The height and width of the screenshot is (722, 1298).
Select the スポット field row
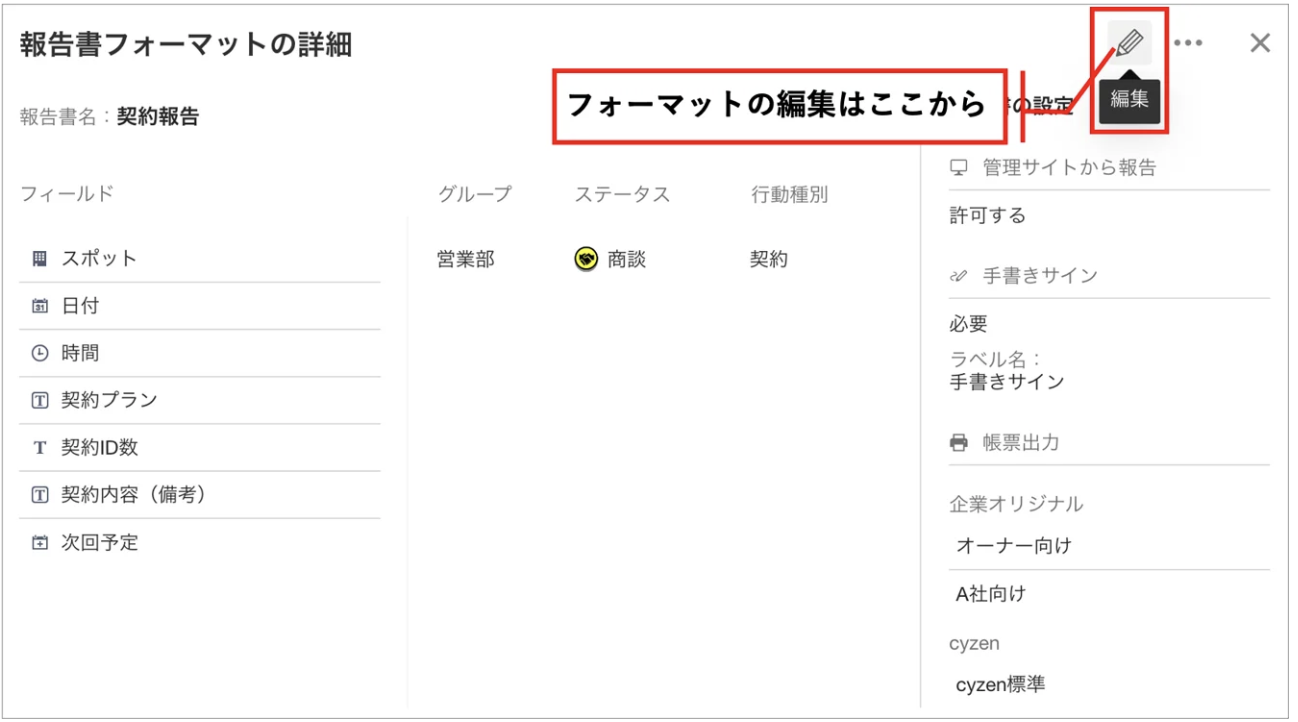click(200, 258)
